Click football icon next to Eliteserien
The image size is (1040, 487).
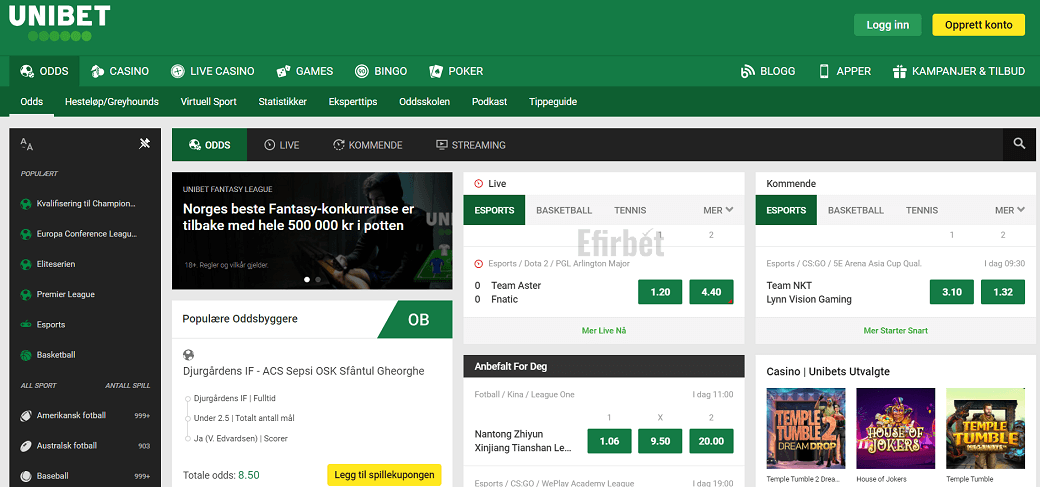coord(26,264)
